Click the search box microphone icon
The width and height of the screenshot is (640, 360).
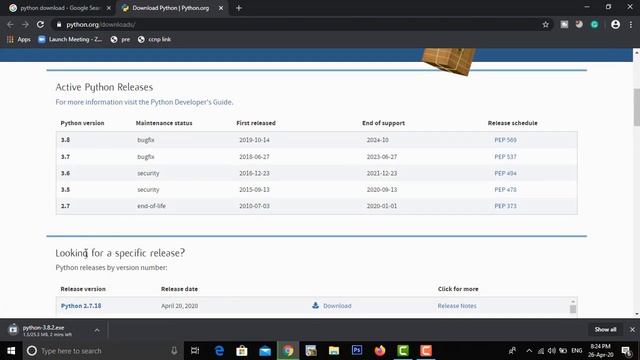pos(174,351)
